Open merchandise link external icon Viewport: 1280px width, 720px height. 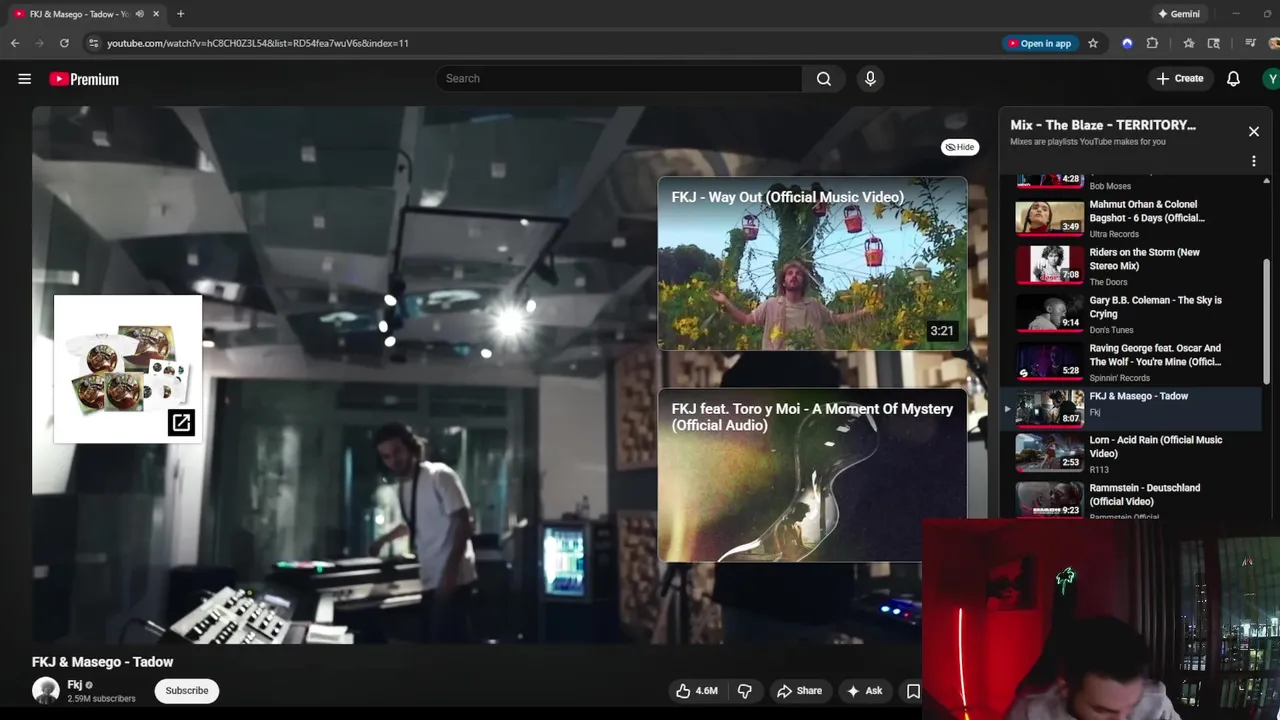[x=181, y=423]
